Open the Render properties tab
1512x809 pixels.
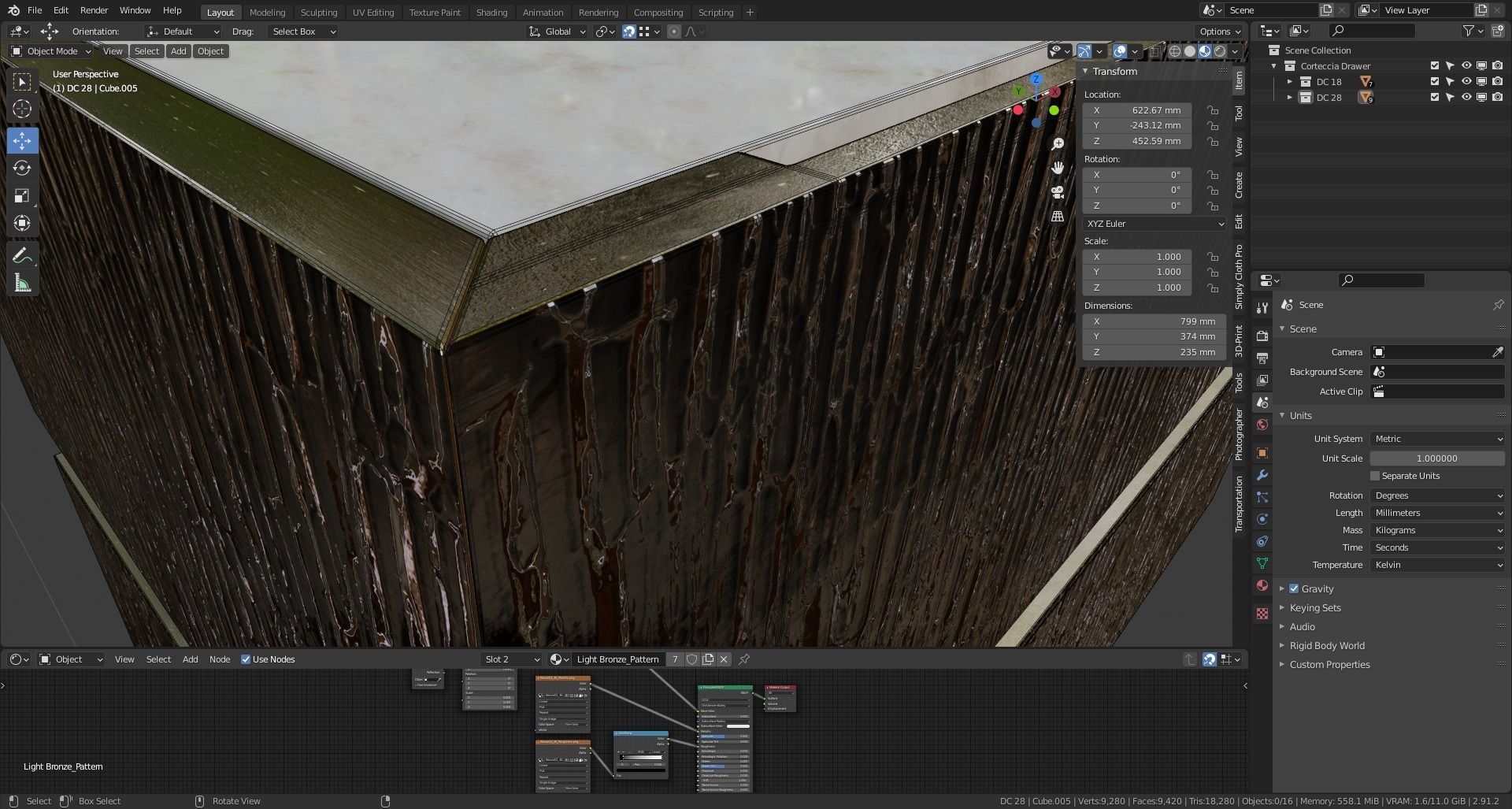point(1262,336)
